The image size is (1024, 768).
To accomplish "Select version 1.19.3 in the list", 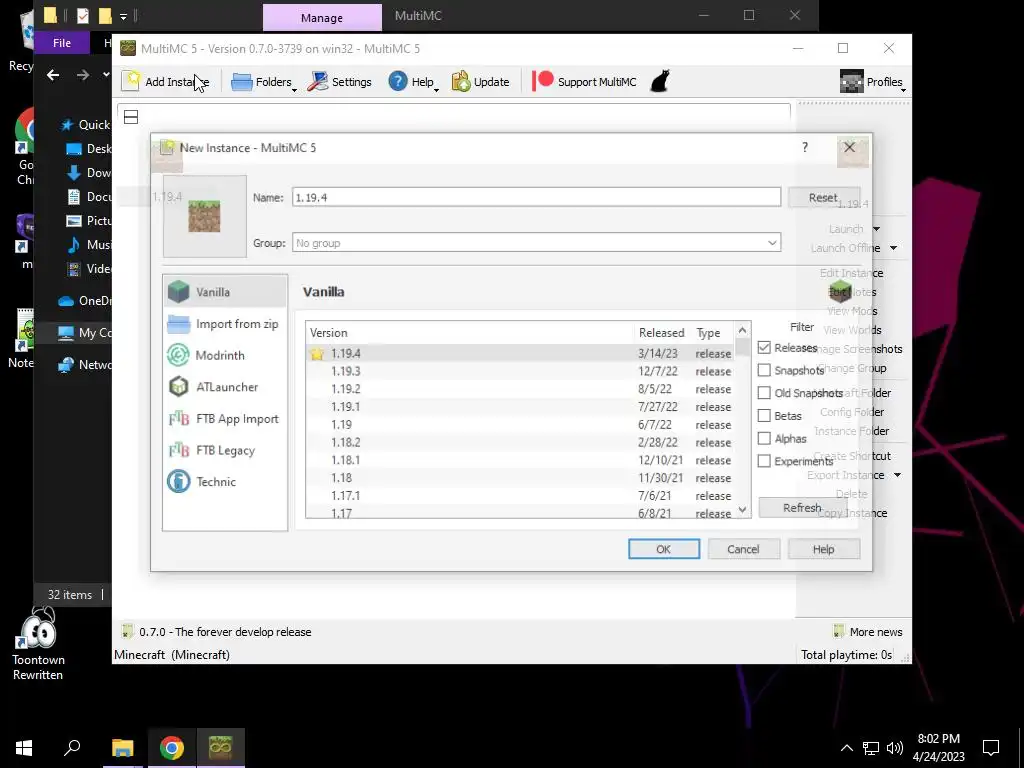I will 520,371.
